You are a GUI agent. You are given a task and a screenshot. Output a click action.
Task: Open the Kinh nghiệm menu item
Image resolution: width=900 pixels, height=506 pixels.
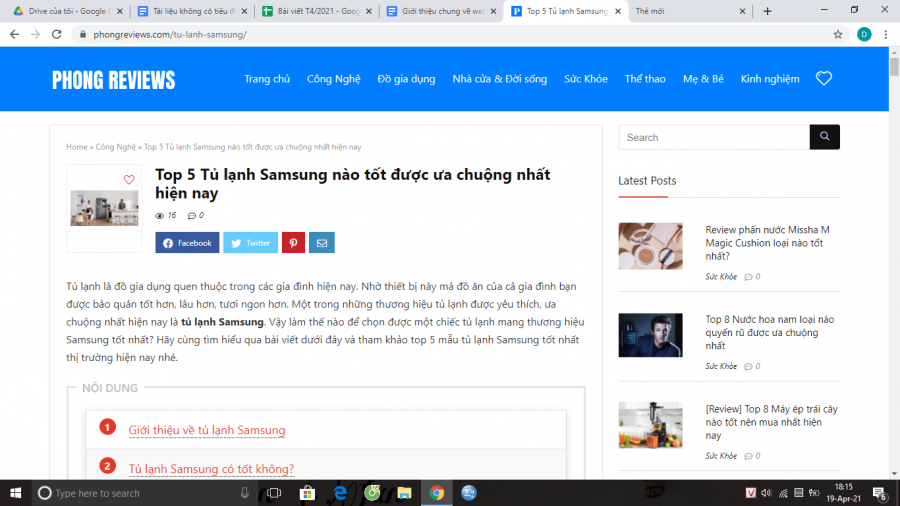point(770,79)
